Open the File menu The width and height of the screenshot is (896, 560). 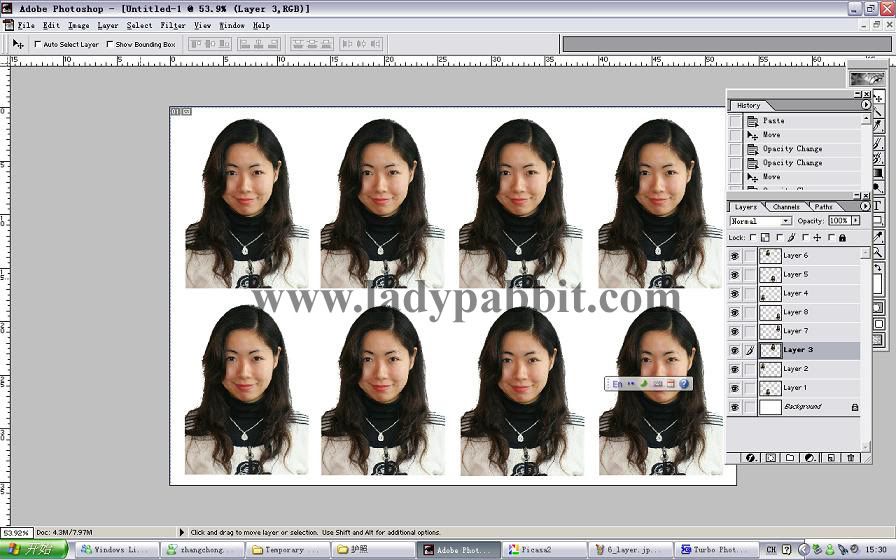26,26
